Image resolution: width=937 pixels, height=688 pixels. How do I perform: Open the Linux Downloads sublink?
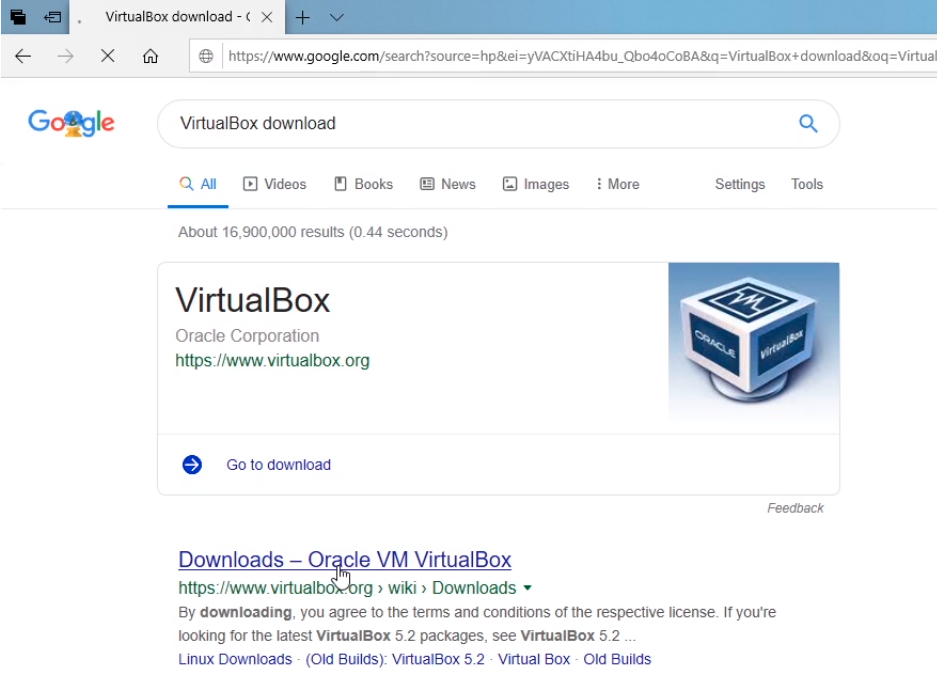[235, 659]
